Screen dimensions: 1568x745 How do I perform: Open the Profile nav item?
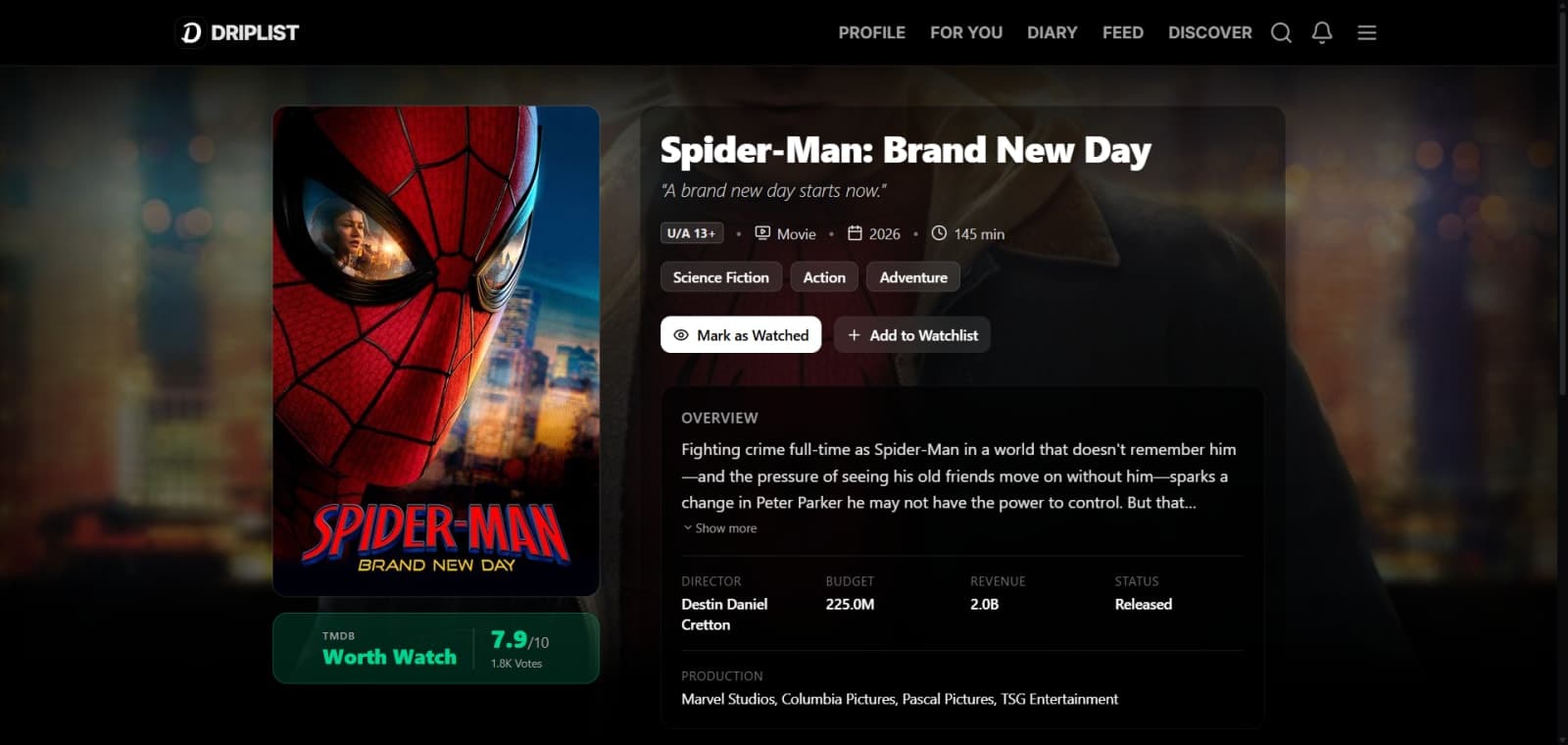click(x=872, y=32)
